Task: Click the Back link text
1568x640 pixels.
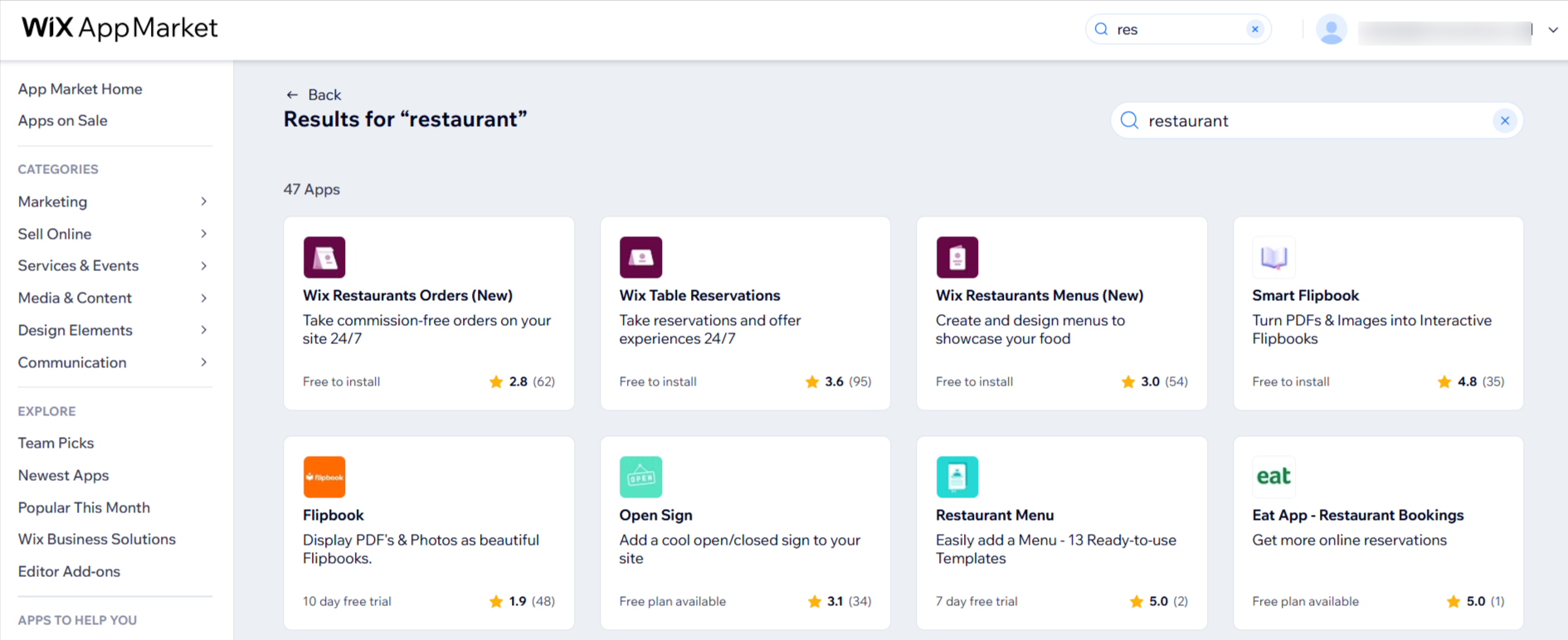Action: 324,95
